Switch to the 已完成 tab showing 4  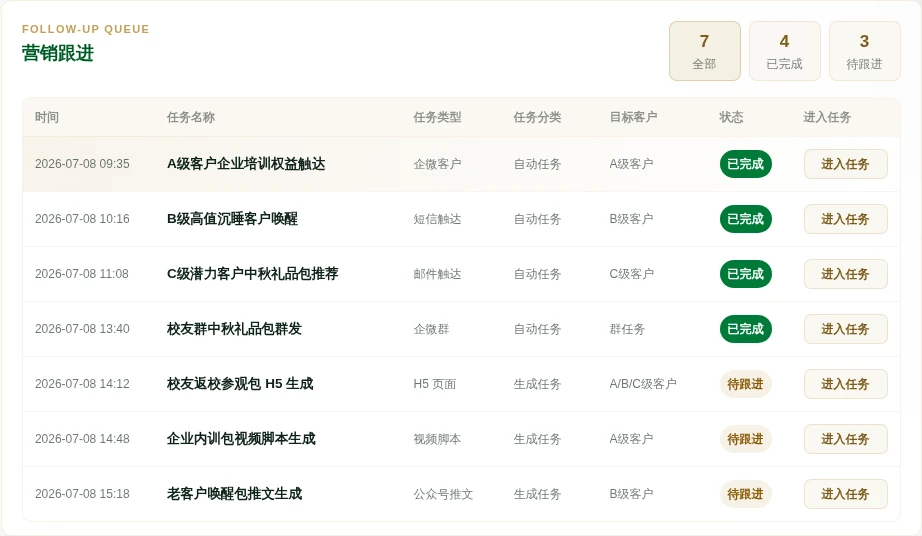[x=784, y=51]
